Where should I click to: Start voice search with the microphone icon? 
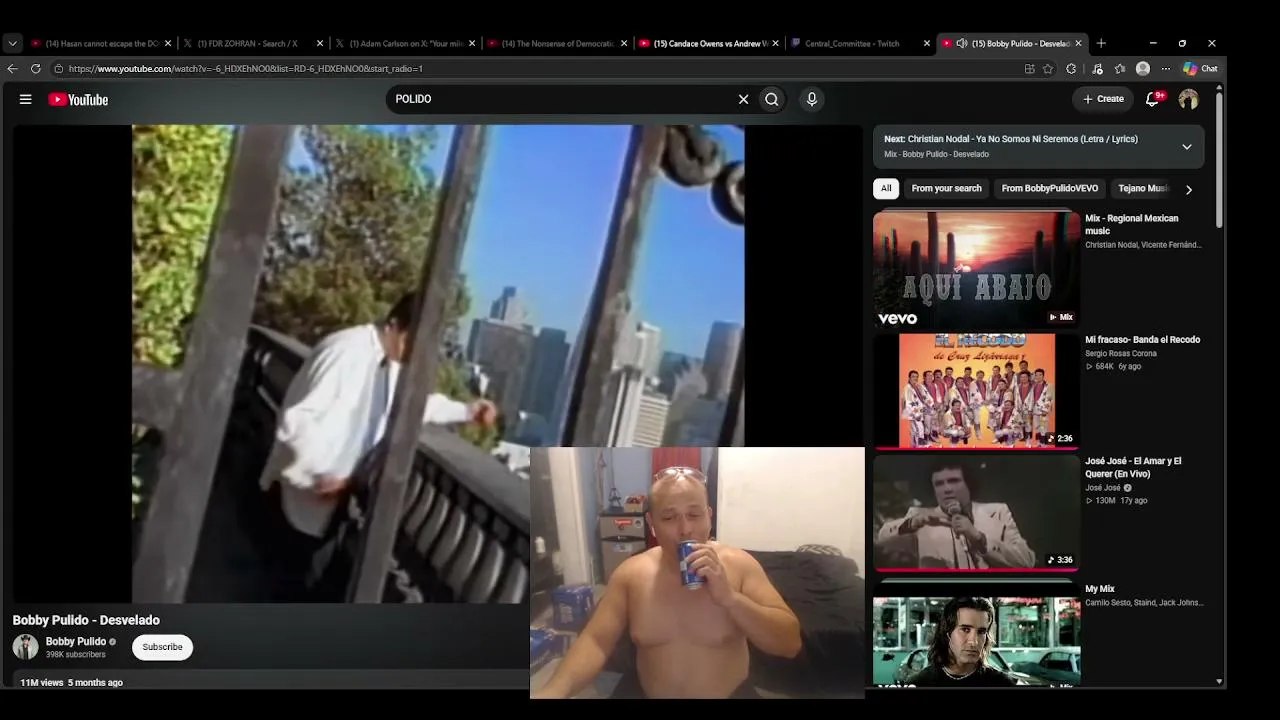812,99
